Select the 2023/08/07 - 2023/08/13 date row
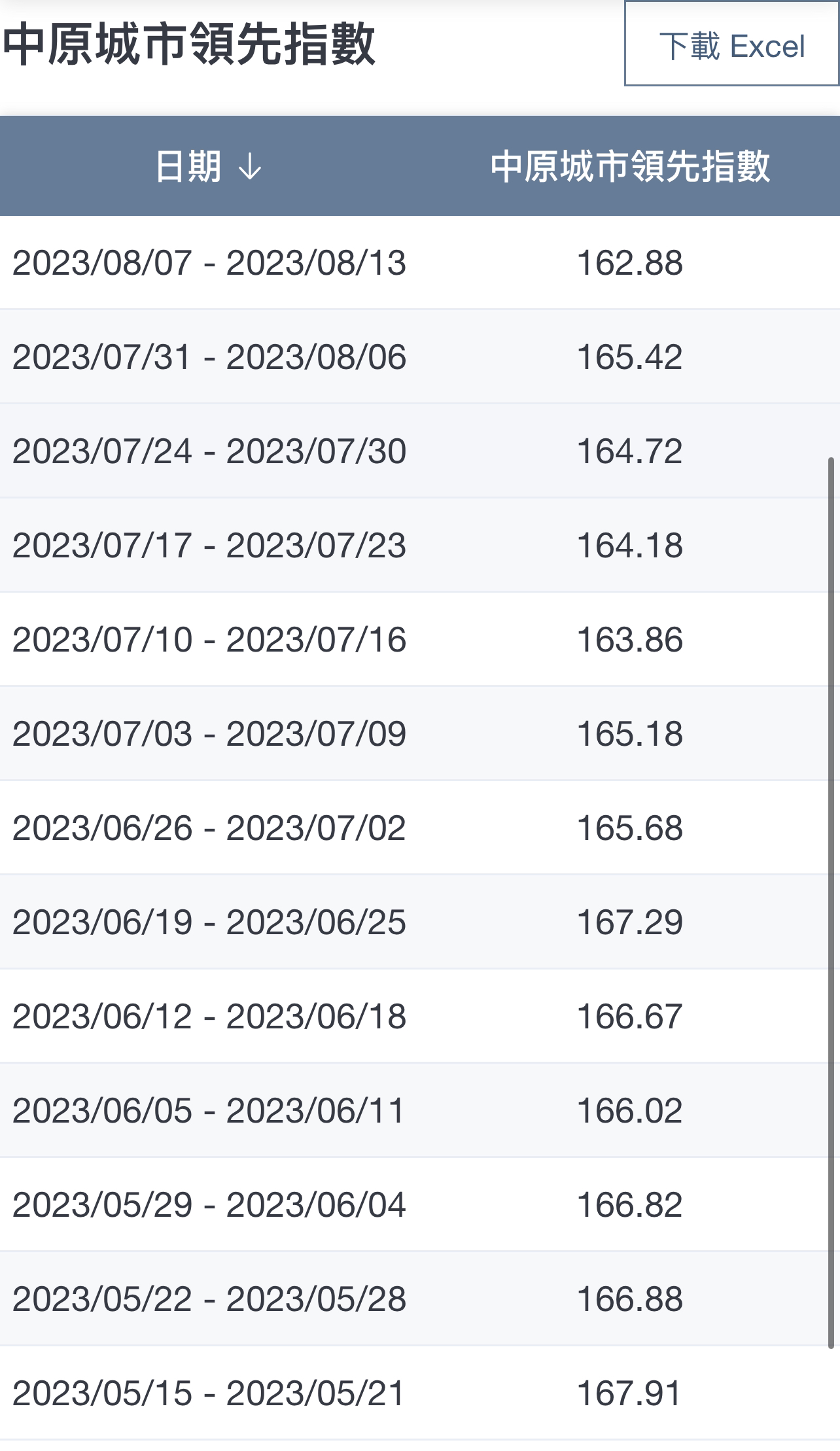The height and width of the screenshot is (1451, 840). 209,263
